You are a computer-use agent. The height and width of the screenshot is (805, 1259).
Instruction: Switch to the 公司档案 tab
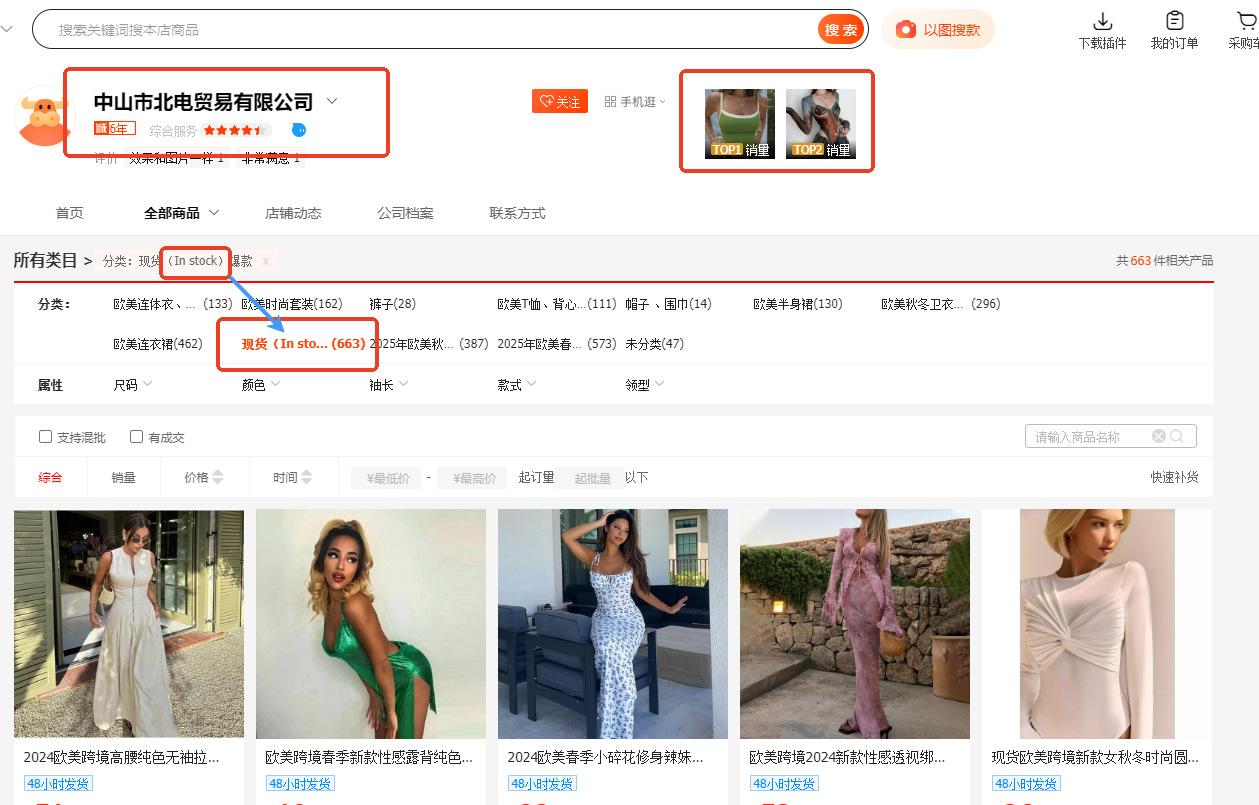click(405, 213)
